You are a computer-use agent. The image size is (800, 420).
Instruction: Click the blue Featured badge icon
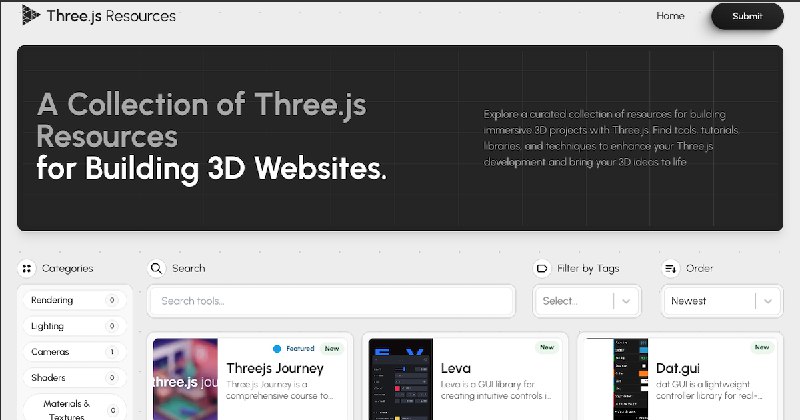click(x=277, y=349)
